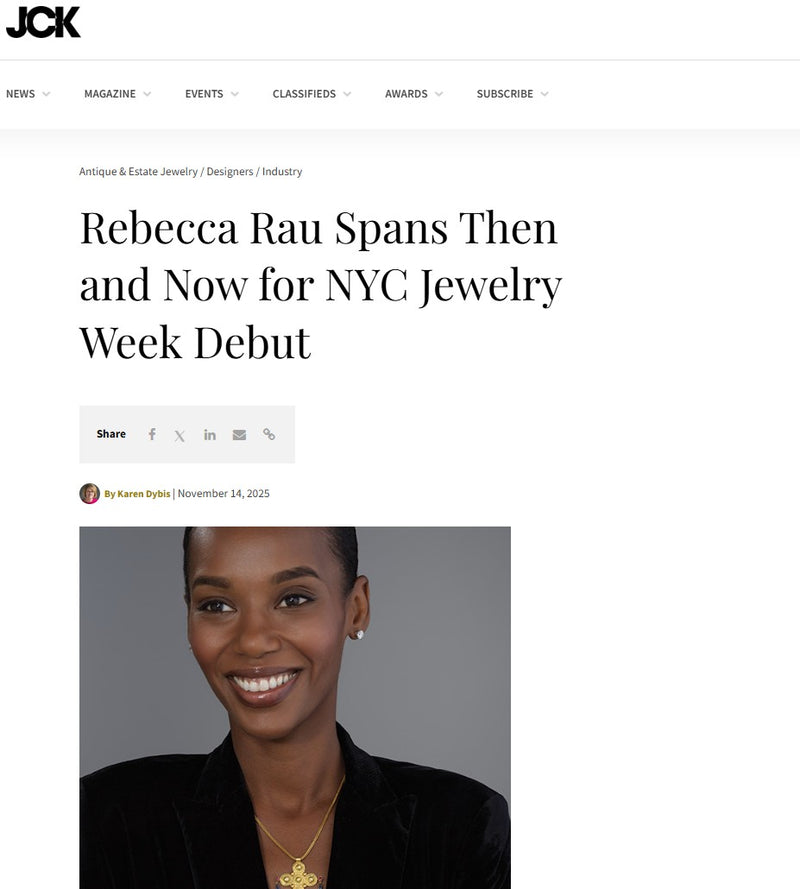Share article on X icon
800x889 pixels.
(180, 435)
